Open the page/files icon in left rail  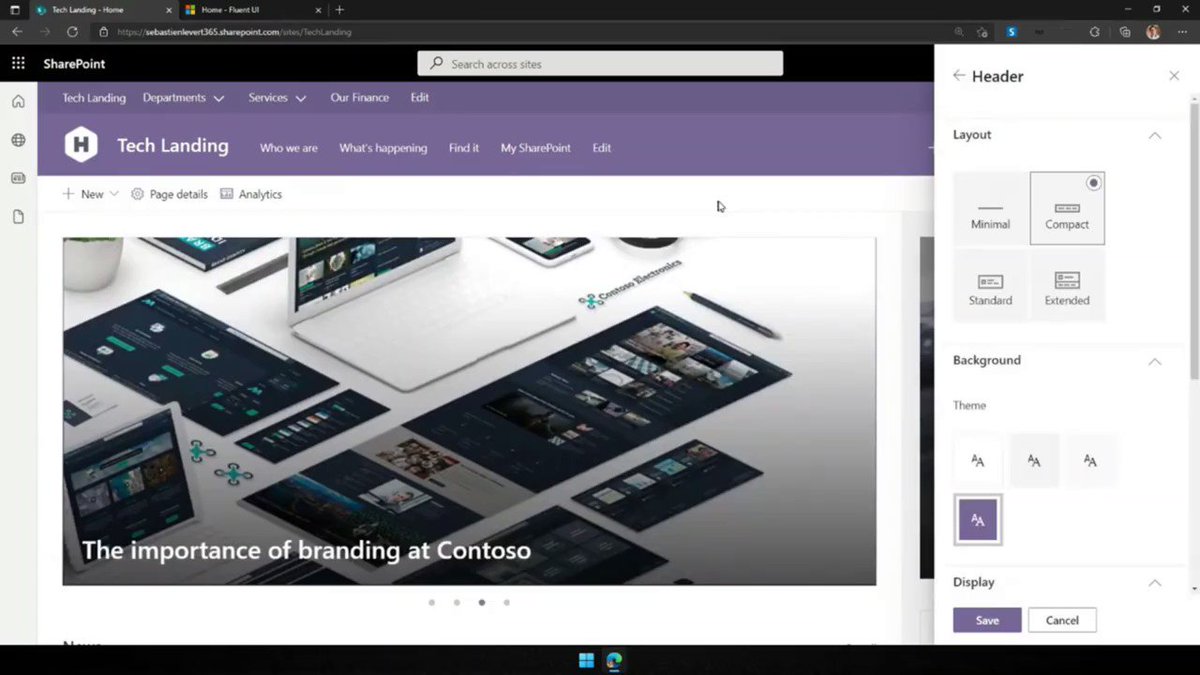18,217
